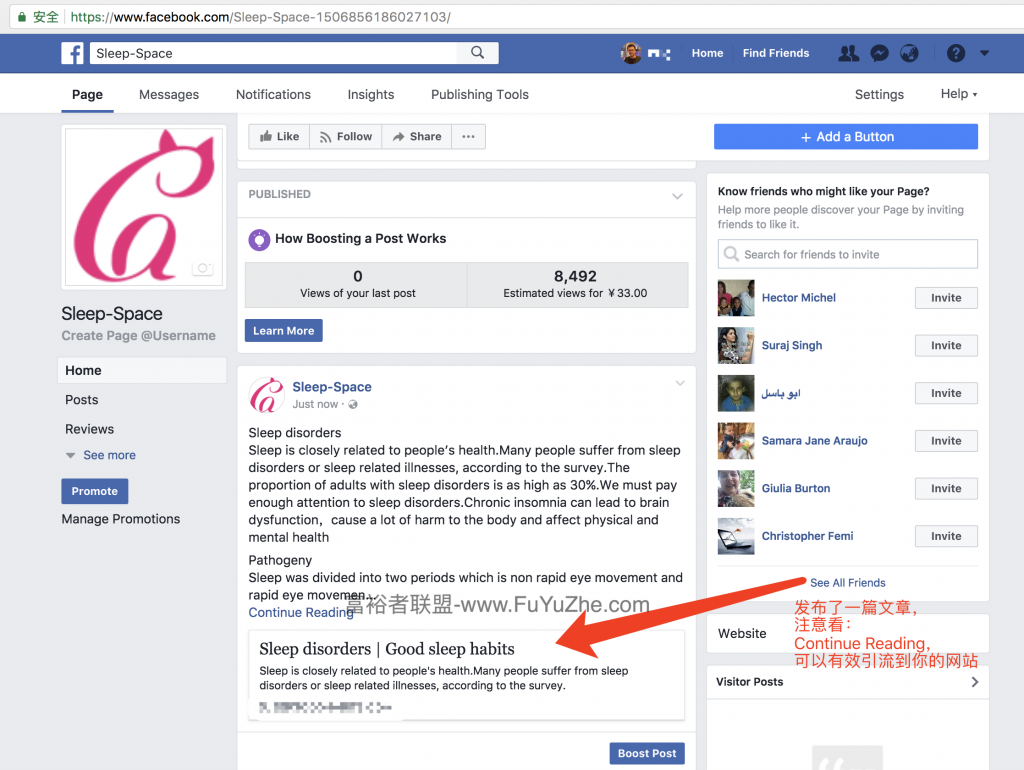Invite Hector Michel
The width and height of the screenshot is (1024, 770).
pos(946,298)
